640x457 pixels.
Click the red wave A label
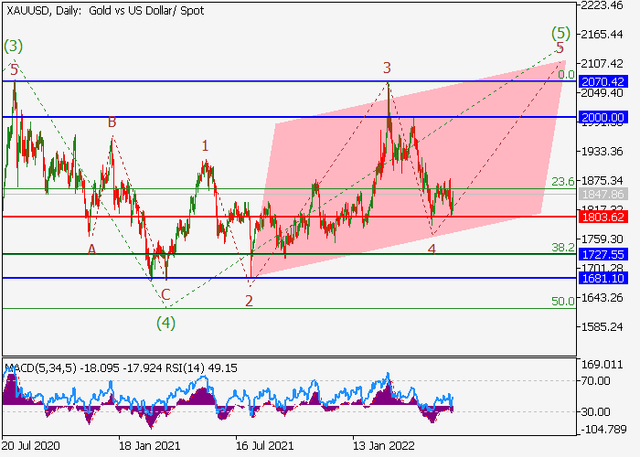point(91,249)
